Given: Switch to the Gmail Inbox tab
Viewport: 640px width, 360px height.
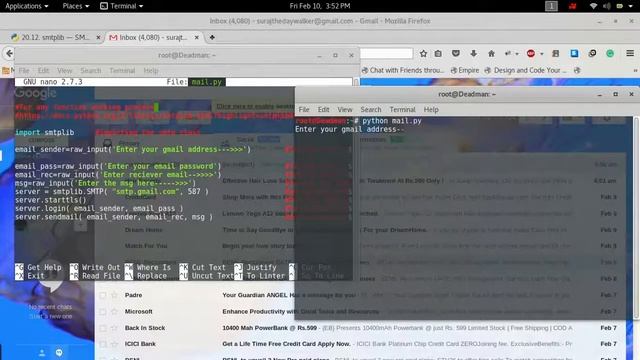Looking at the screenshot, I should [x=153, y=37].
